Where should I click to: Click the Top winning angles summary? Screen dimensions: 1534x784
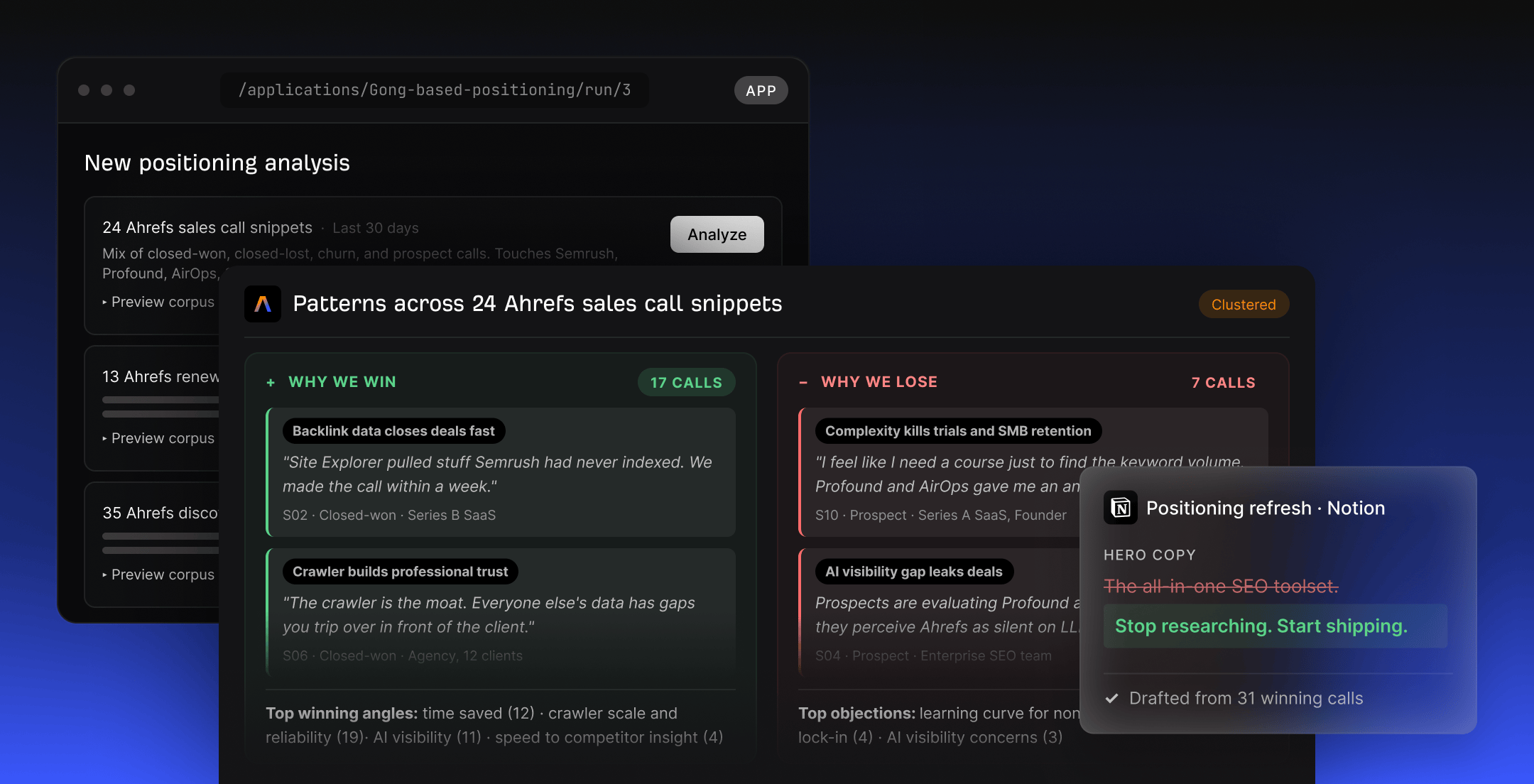[494, 725]
